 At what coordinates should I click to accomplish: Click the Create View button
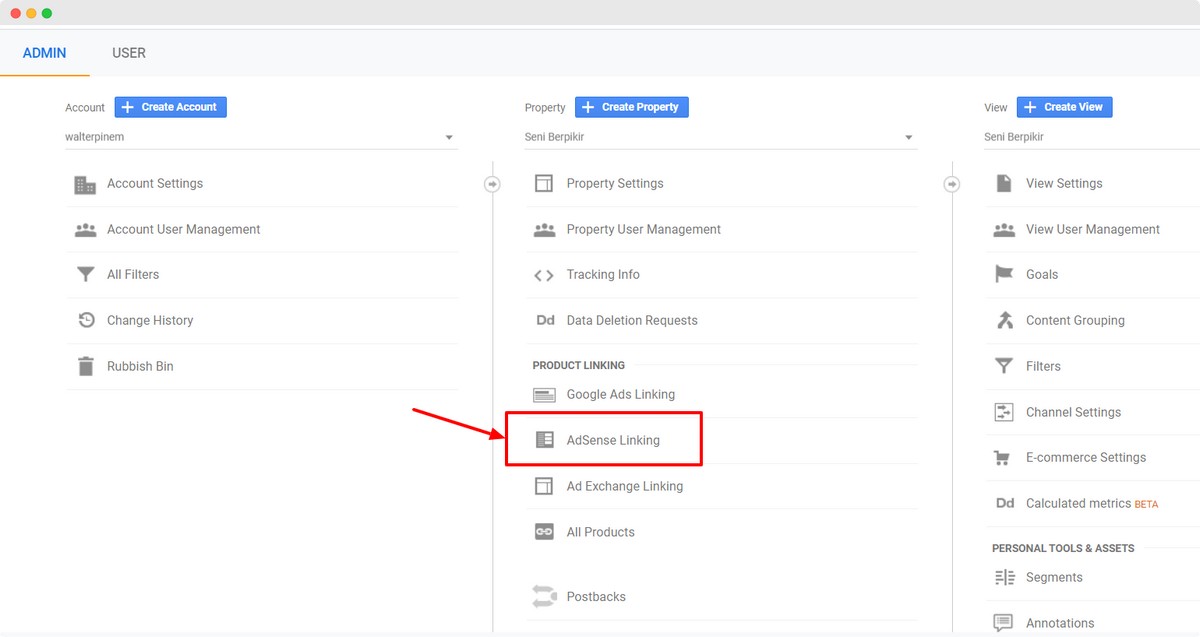(1065, 107)
